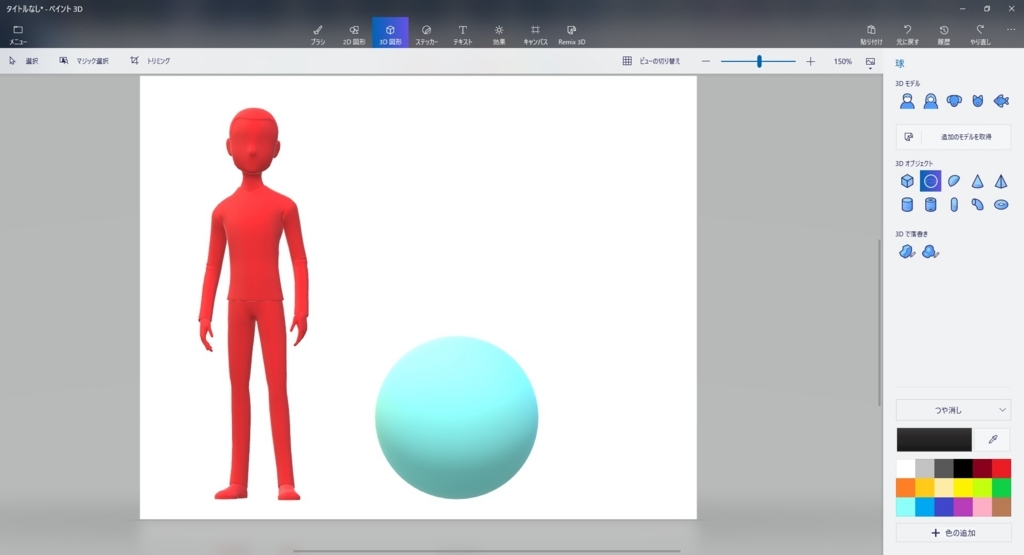Open the Remix 3D tab

571,35
